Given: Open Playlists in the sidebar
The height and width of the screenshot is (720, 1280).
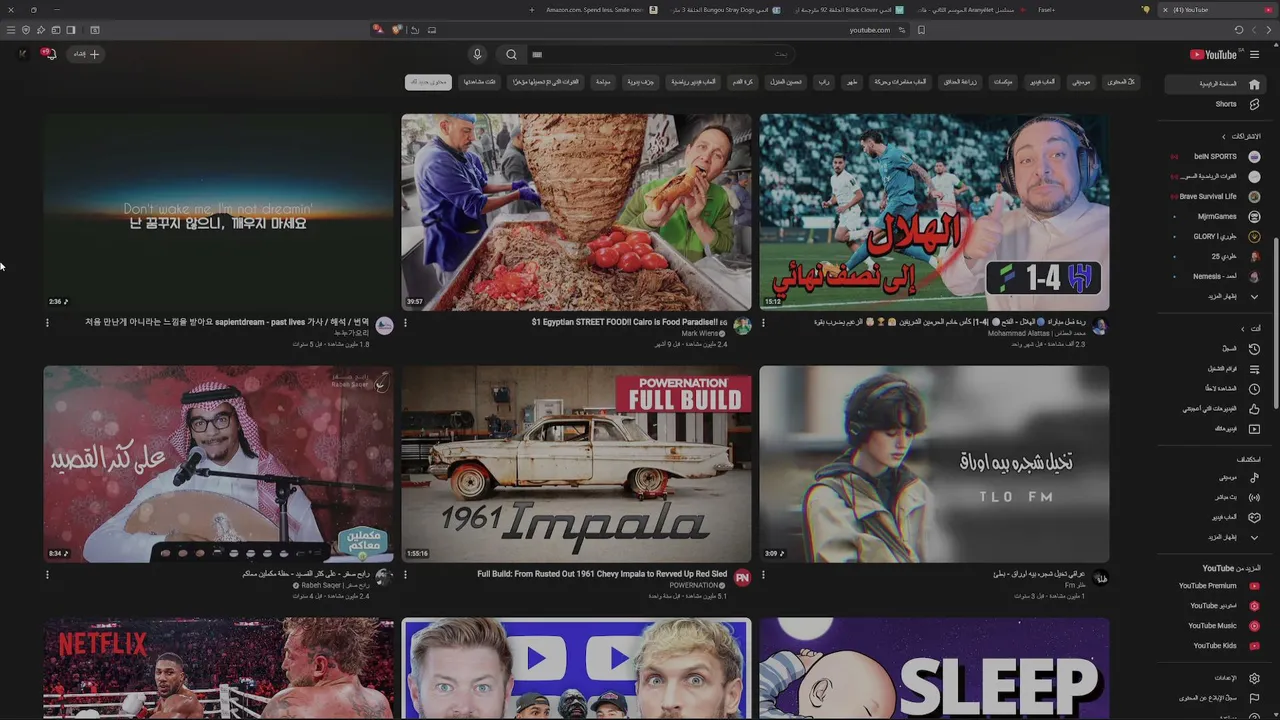Looking at the screenshot, I should pyautogui.click(x=1216, y=369).
